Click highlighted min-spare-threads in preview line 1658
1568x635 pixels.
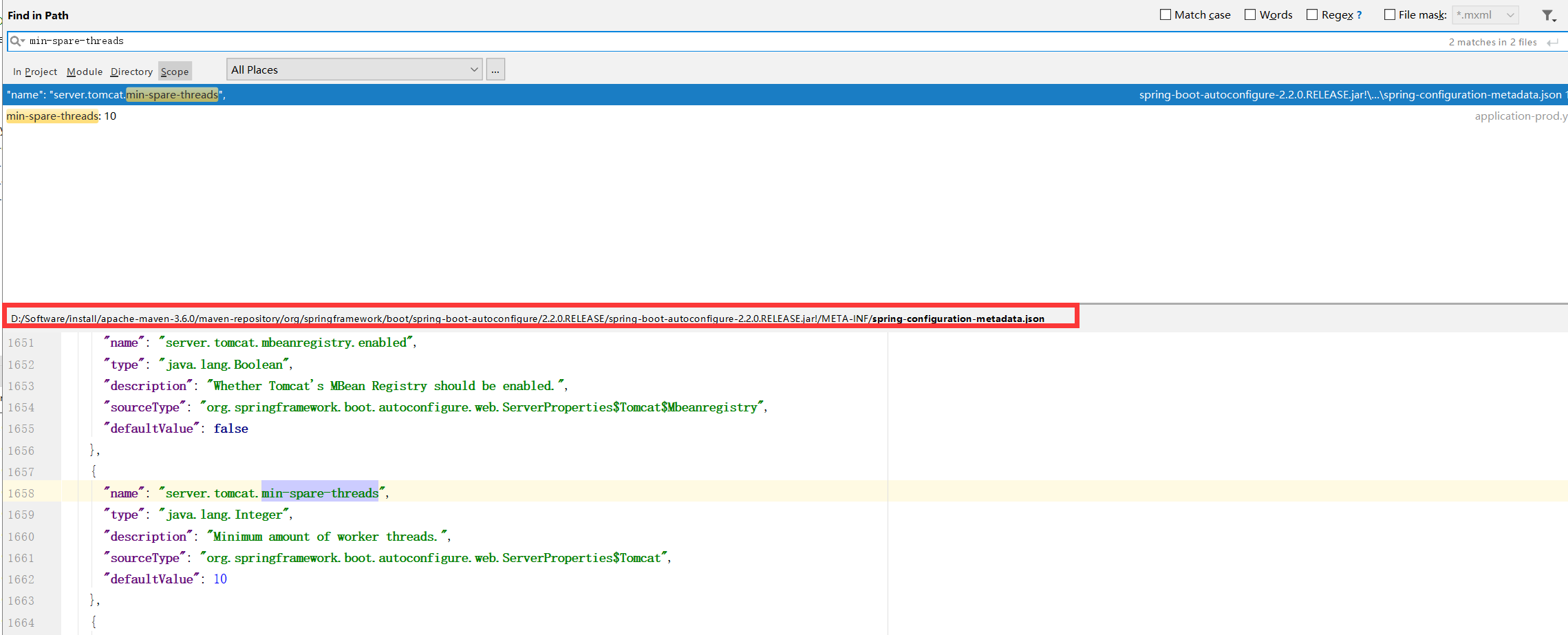[320, 493]
